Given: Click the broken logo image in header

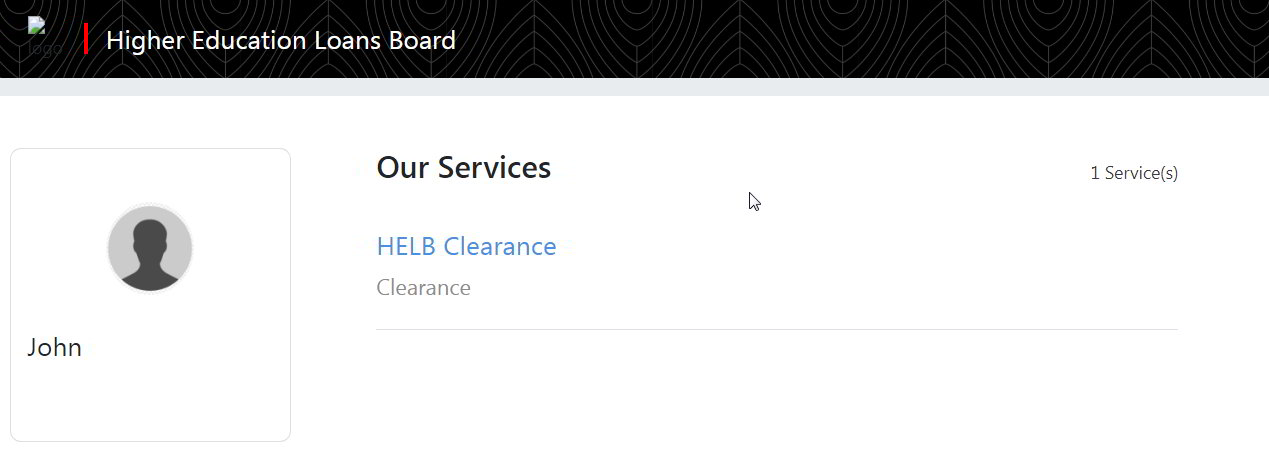Looking at the screenshot, I should (x=45, y=37).
